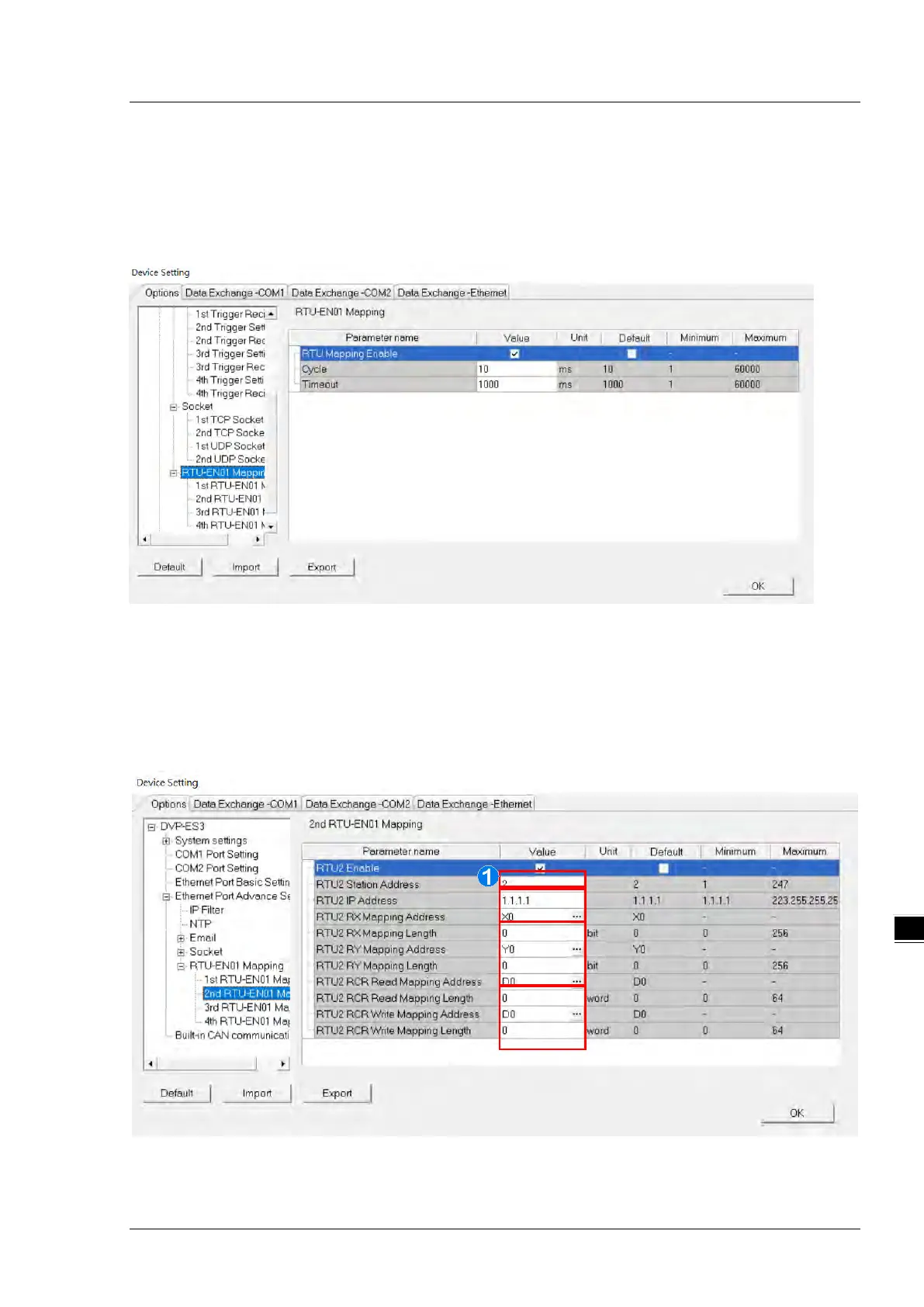Click the RTU2 RCR Write Mapping Length field
The width and height of the screenshot is (924, 1307).
(542, 1031)
